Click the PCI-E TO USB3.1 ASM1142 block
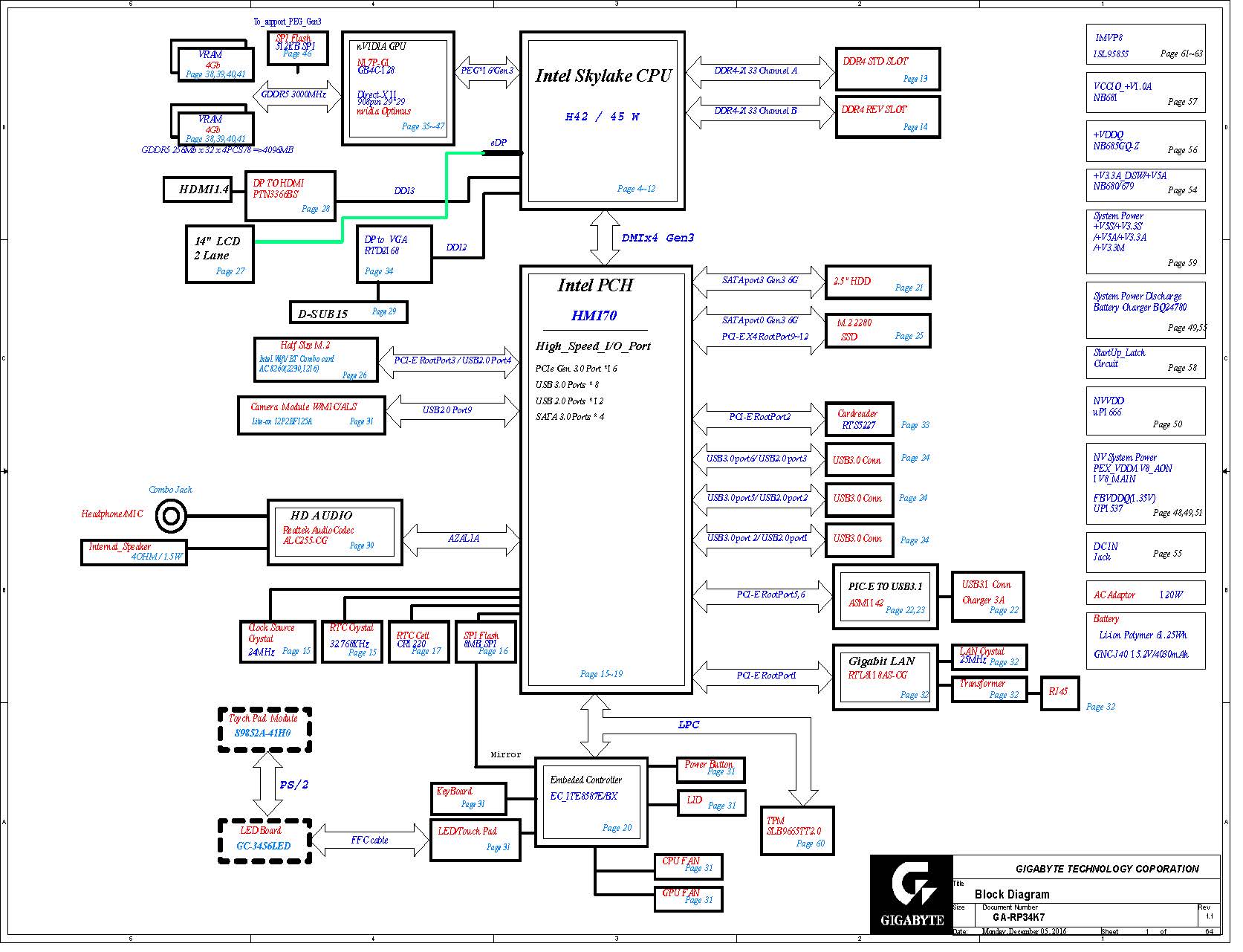1243x952 pixels. tap(886, 596)
